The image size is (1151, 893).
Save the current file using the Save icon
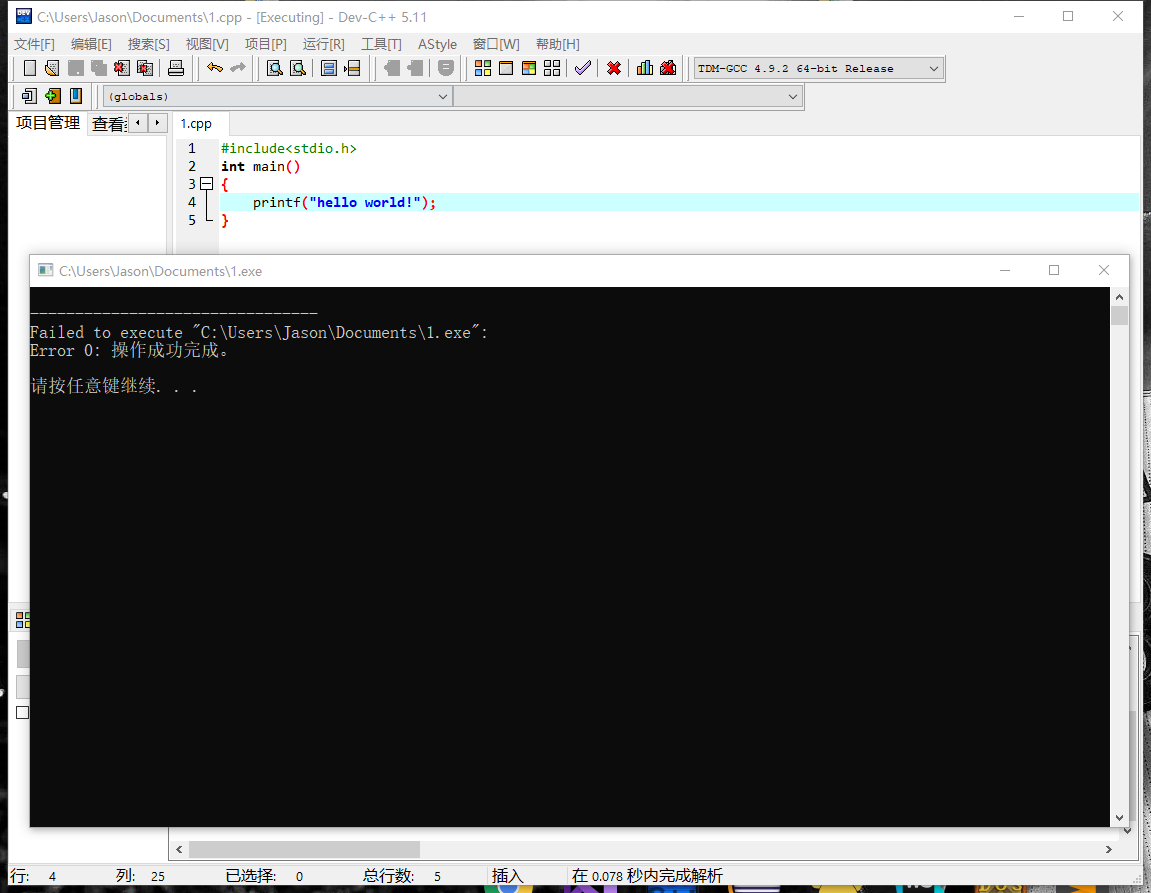[x=75, y=67]
